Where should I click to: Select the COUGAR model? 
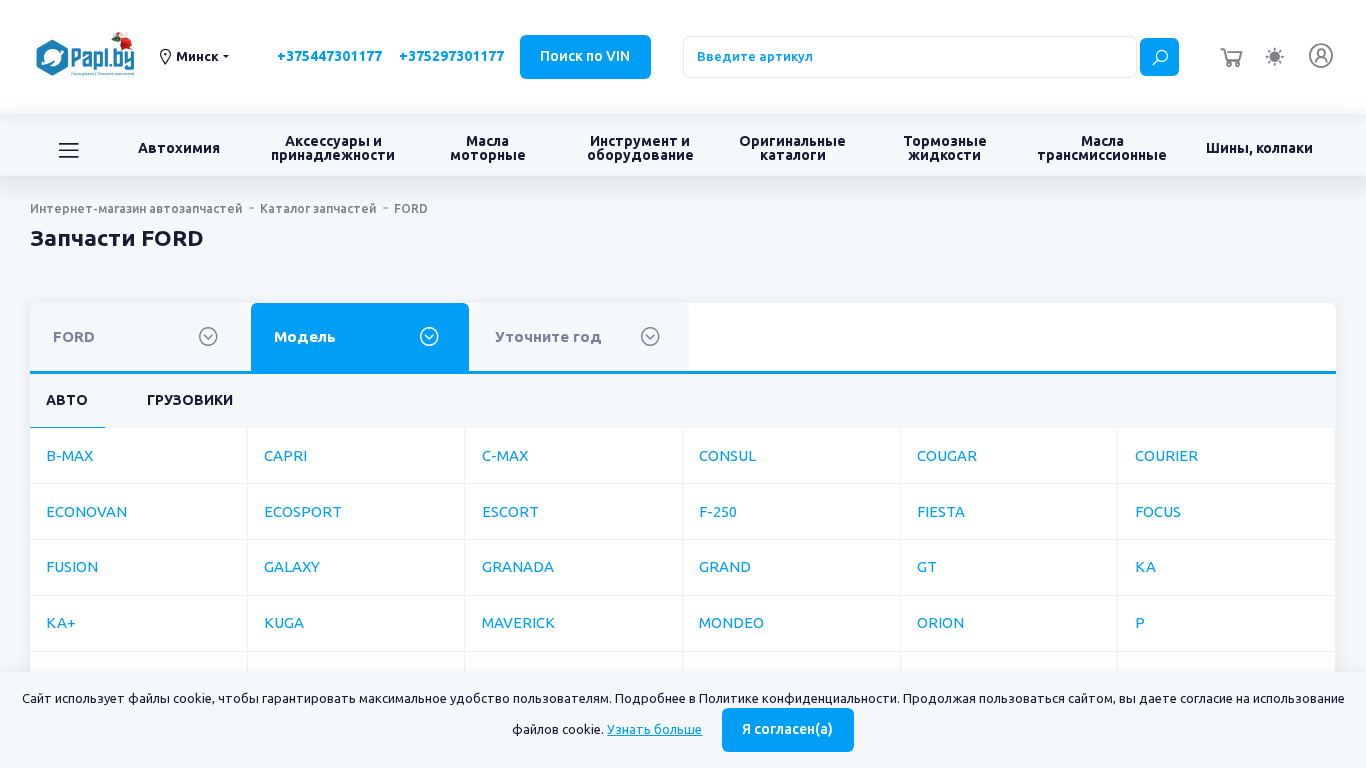point(947,456)
